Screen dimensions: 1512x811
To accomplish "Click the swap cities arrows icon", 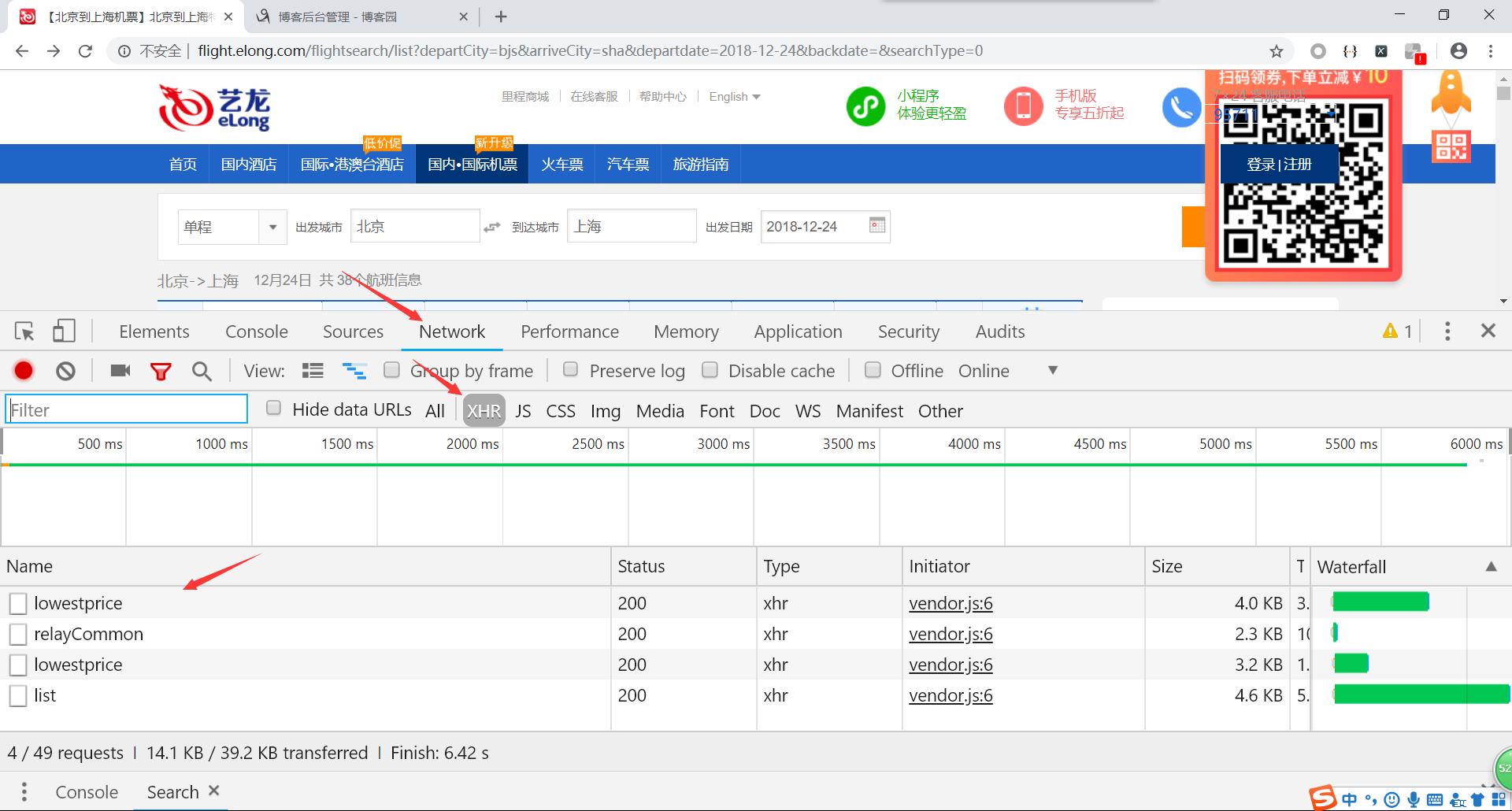I will tap(492, 227).
